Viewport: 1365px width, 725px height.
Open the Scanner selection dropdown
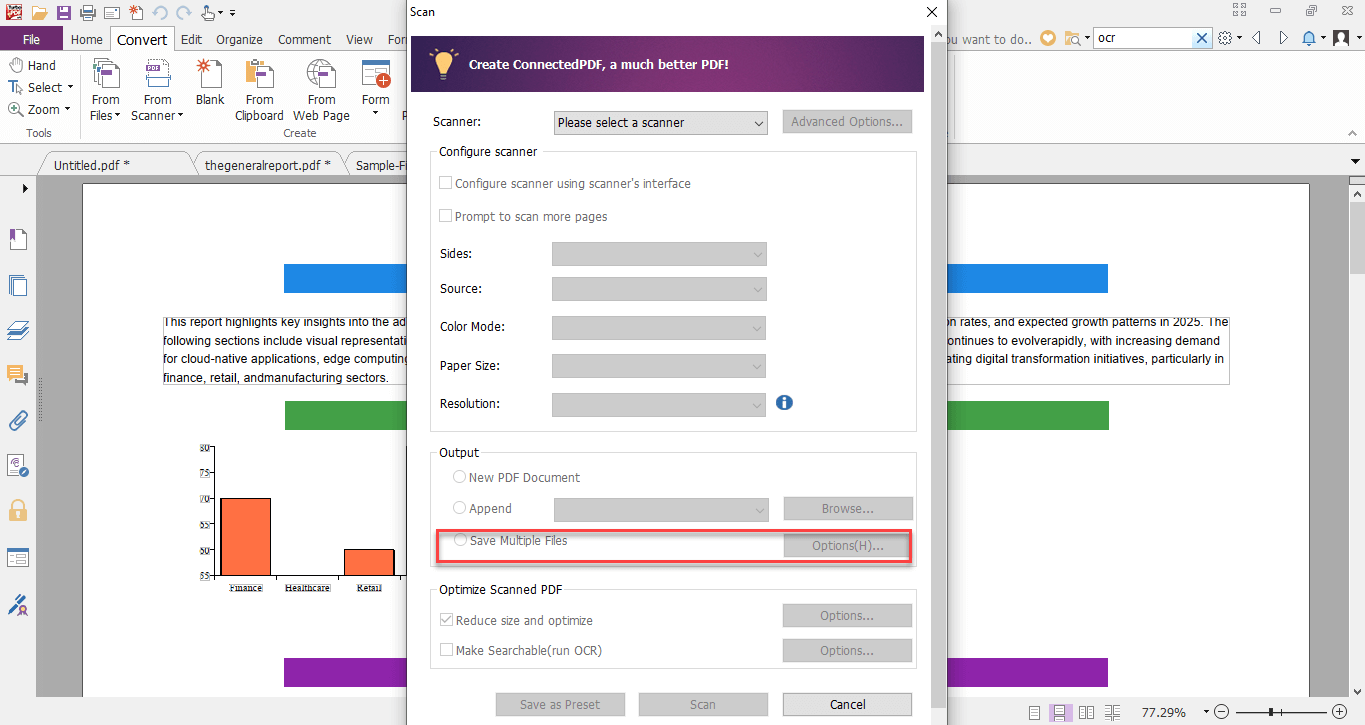pos(660,122)
